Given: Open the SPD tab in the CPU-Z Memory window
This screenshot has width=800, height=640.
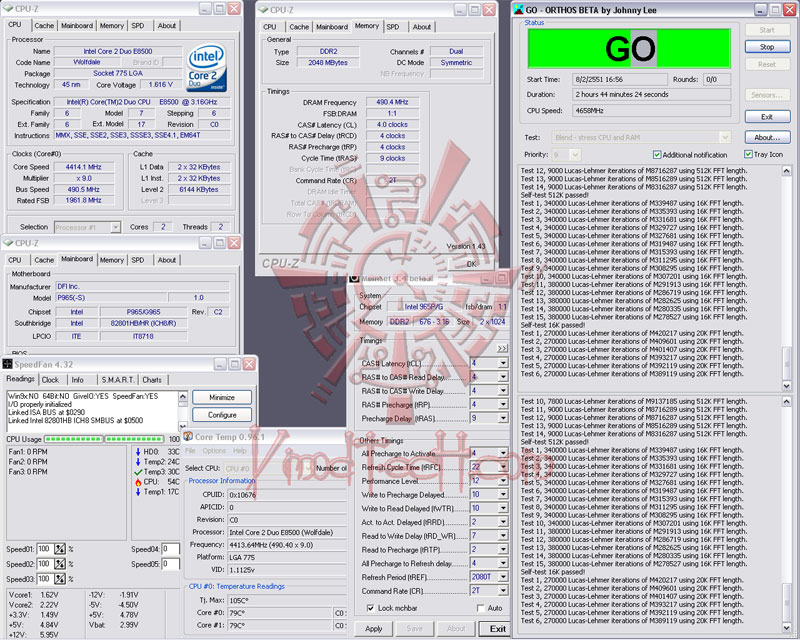Looking at the screenshot, I should 393,27.
